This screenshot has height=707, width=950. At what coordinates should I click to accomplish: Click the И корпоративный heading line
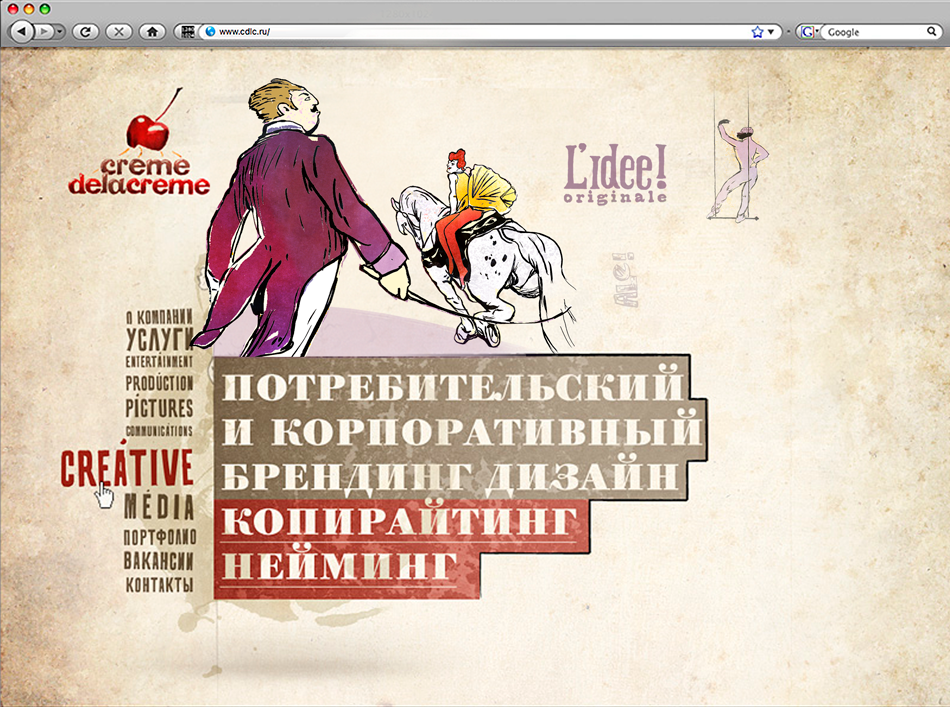[x=462, y=430]
